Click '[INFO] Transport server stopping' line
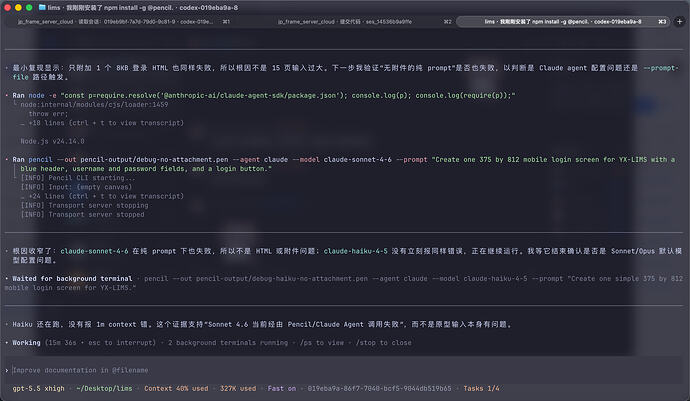This screenshot has width=690, height=401. point(84,206)
